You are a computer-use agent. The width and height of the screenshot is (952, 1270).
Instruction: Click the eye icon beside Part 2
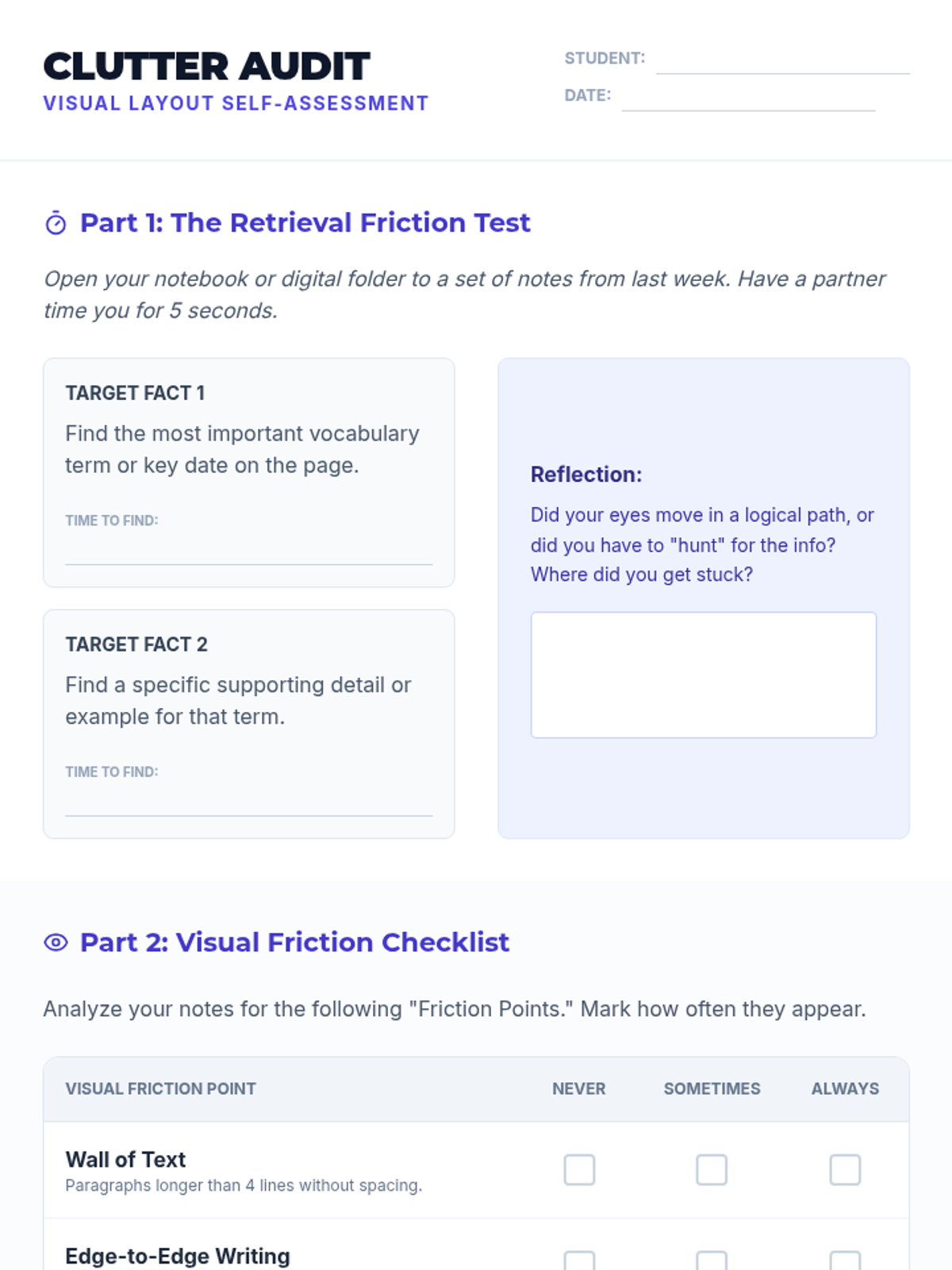(56, 942)
